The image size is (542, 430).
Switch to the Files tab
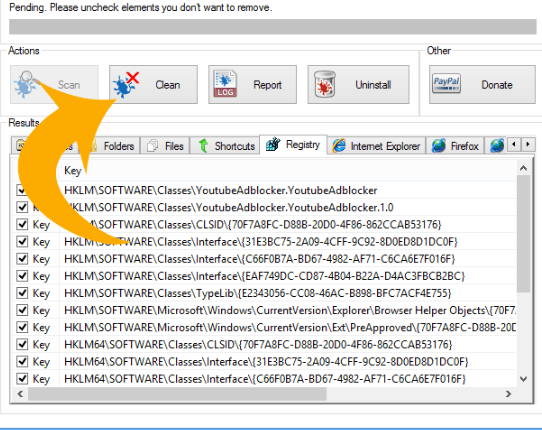[165, 146]
